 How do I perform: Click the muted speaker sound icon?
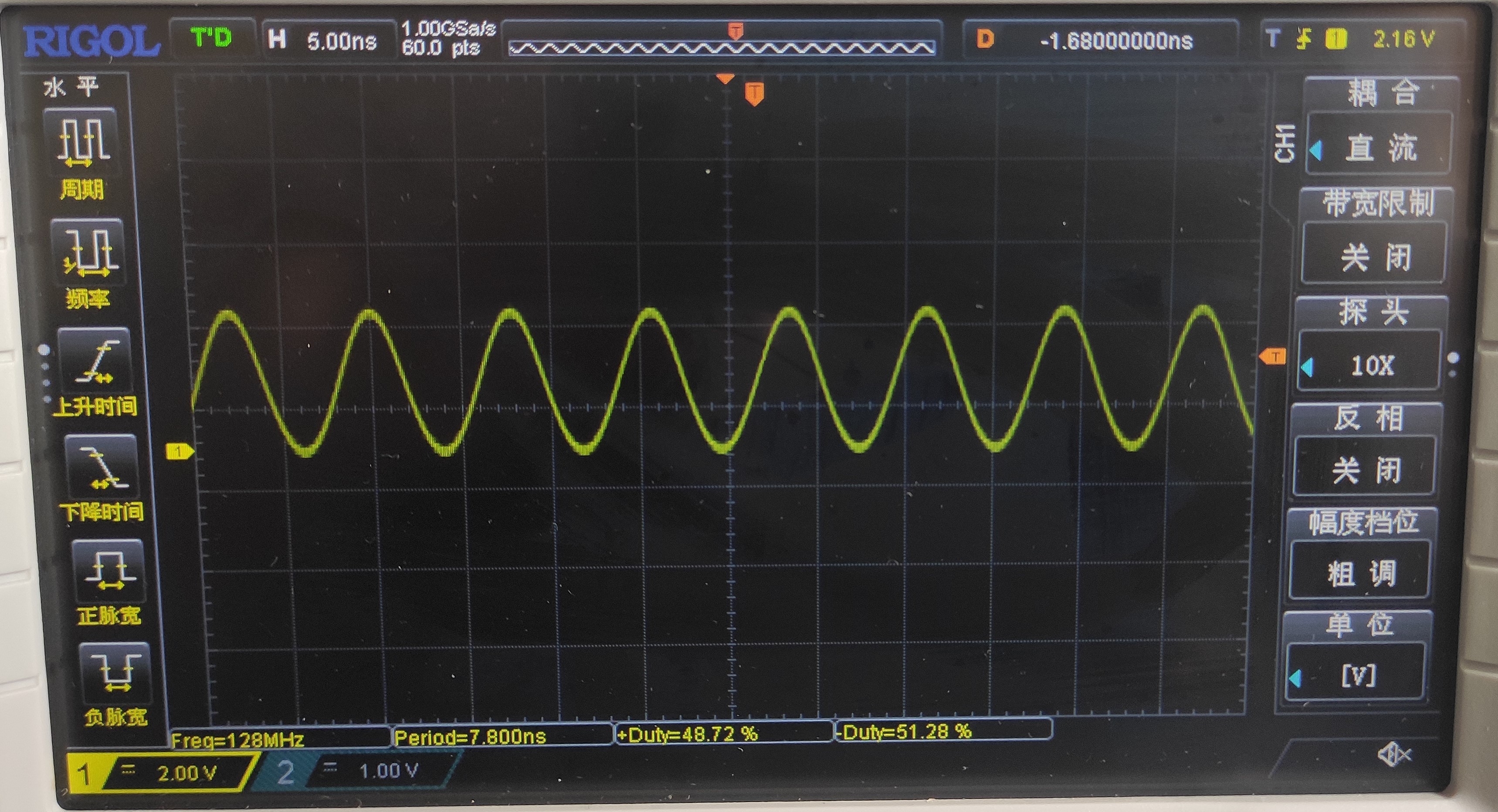pos(1393,755)
